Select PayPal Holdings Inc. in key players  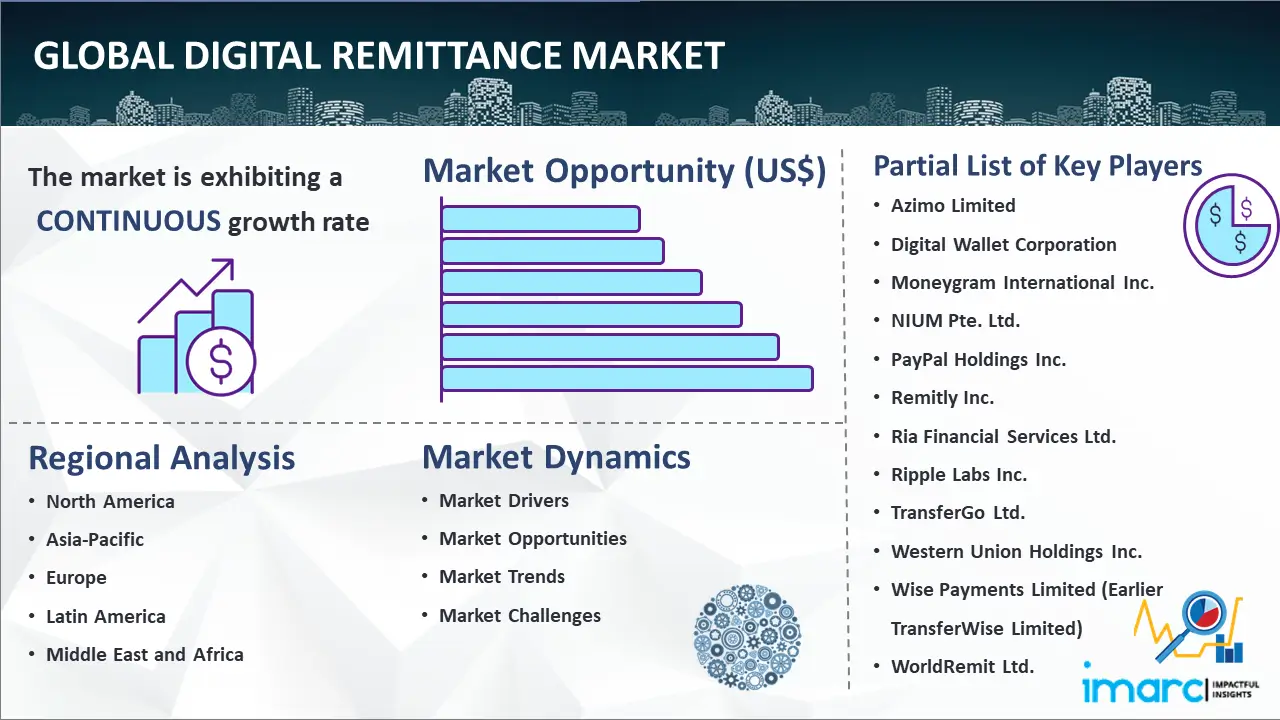point(978,359)
